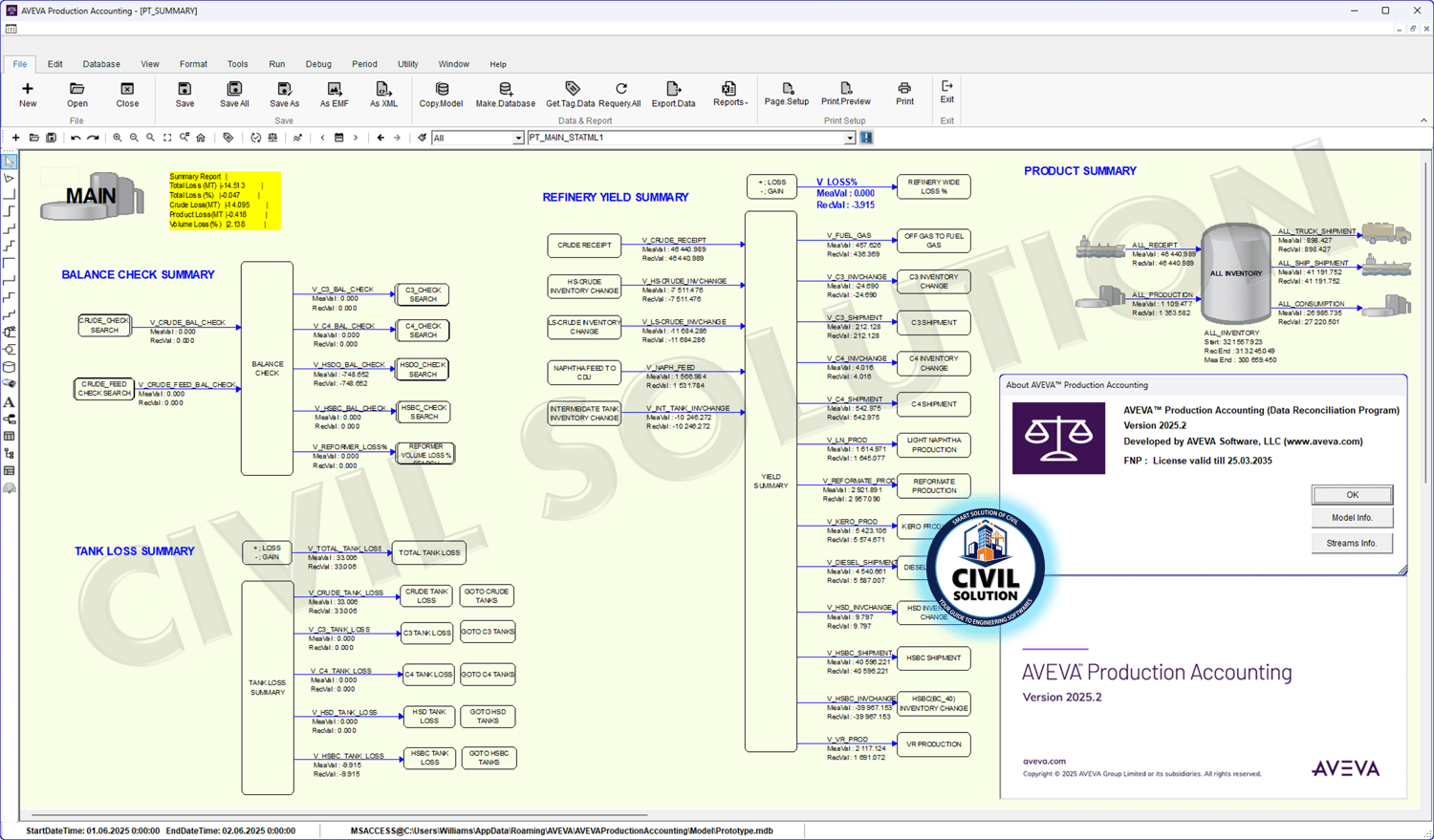Open the Period menu
The image size is (1434, 840).
click(x=364, y=64)
